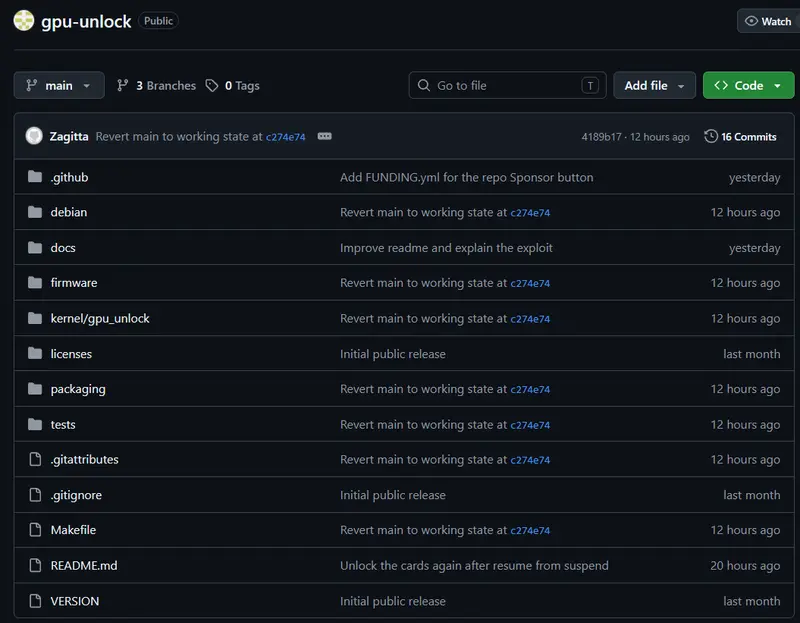Image resolution: width=800 pixels, height=623 pixels.
Task: View the 16 Commits history link
Action: click(x=748, y=137)
